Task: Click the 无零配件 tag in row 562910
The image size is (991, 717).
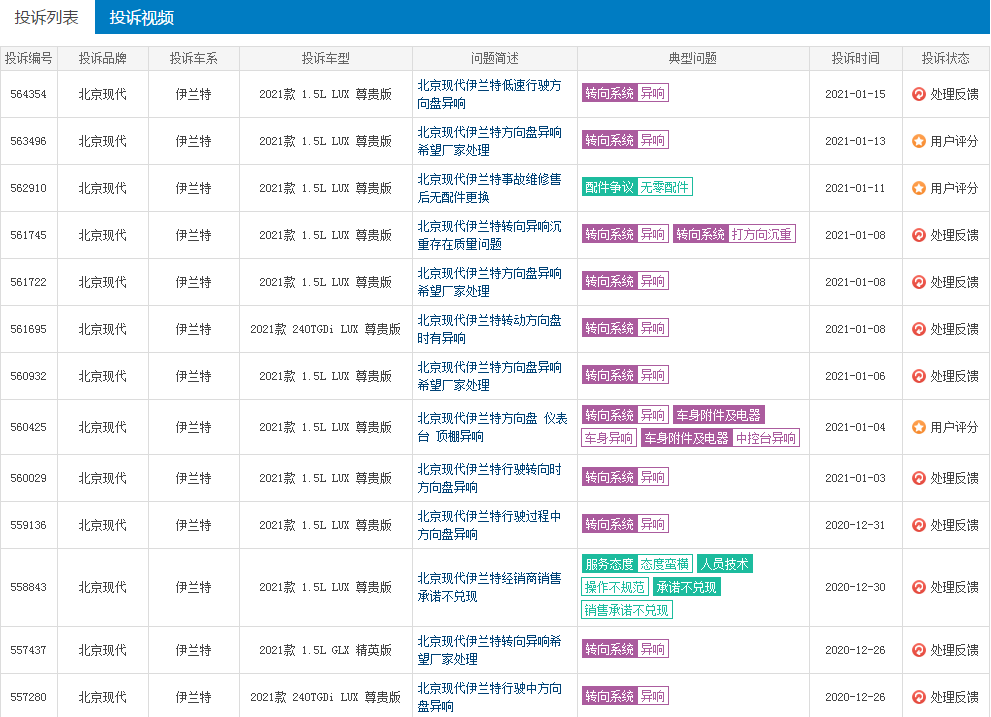Action: [665, 187]
